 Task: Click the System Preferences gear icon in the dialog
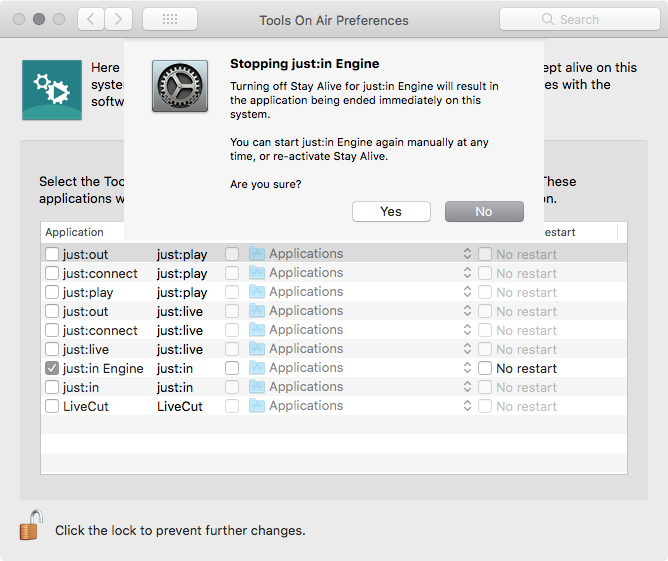pyautogui.click(x=180, y=86)
